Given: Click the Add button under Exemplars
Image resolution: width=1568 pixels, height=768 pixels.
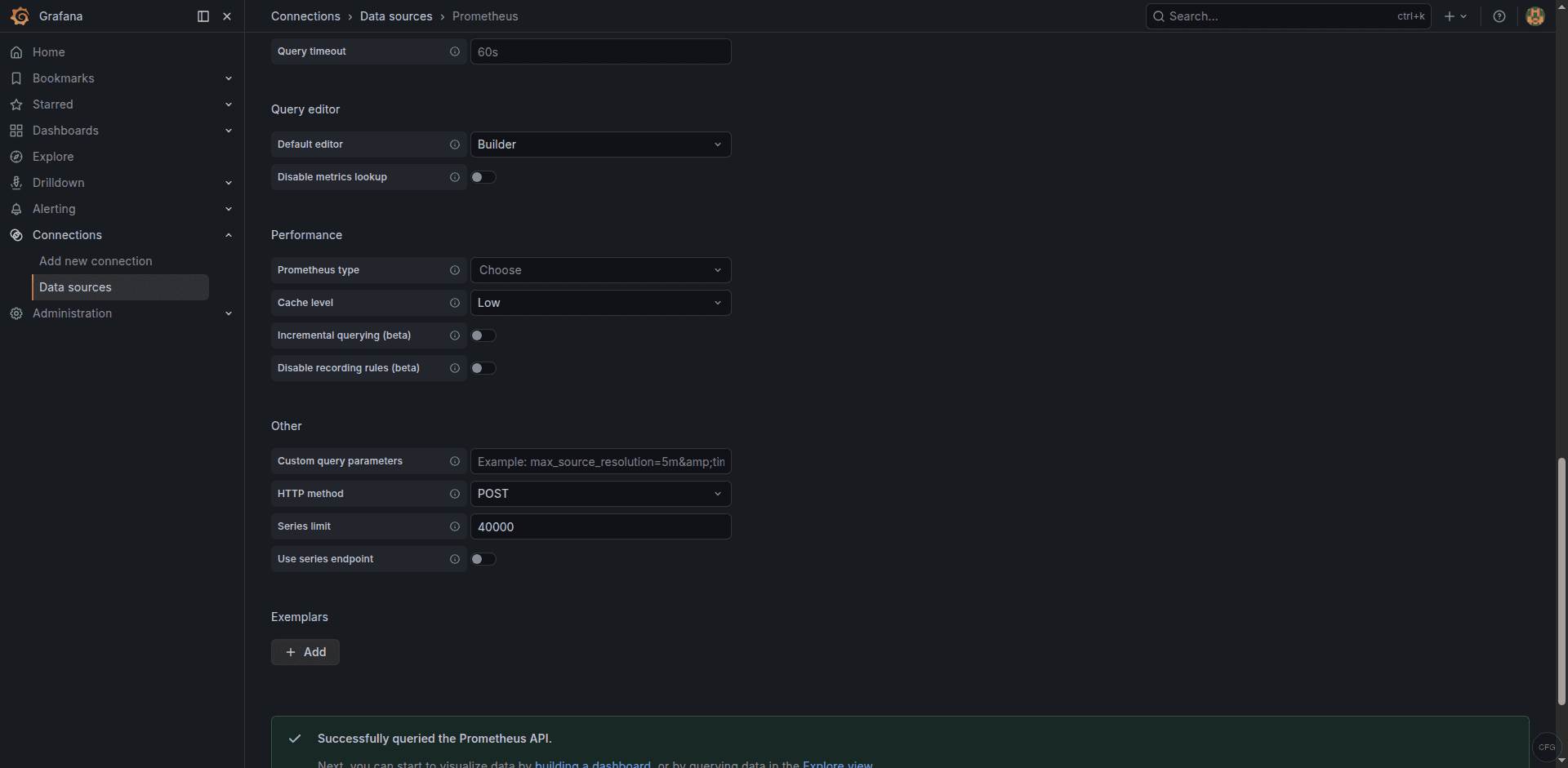Looking at the screenshot, I should coord(305,651).
